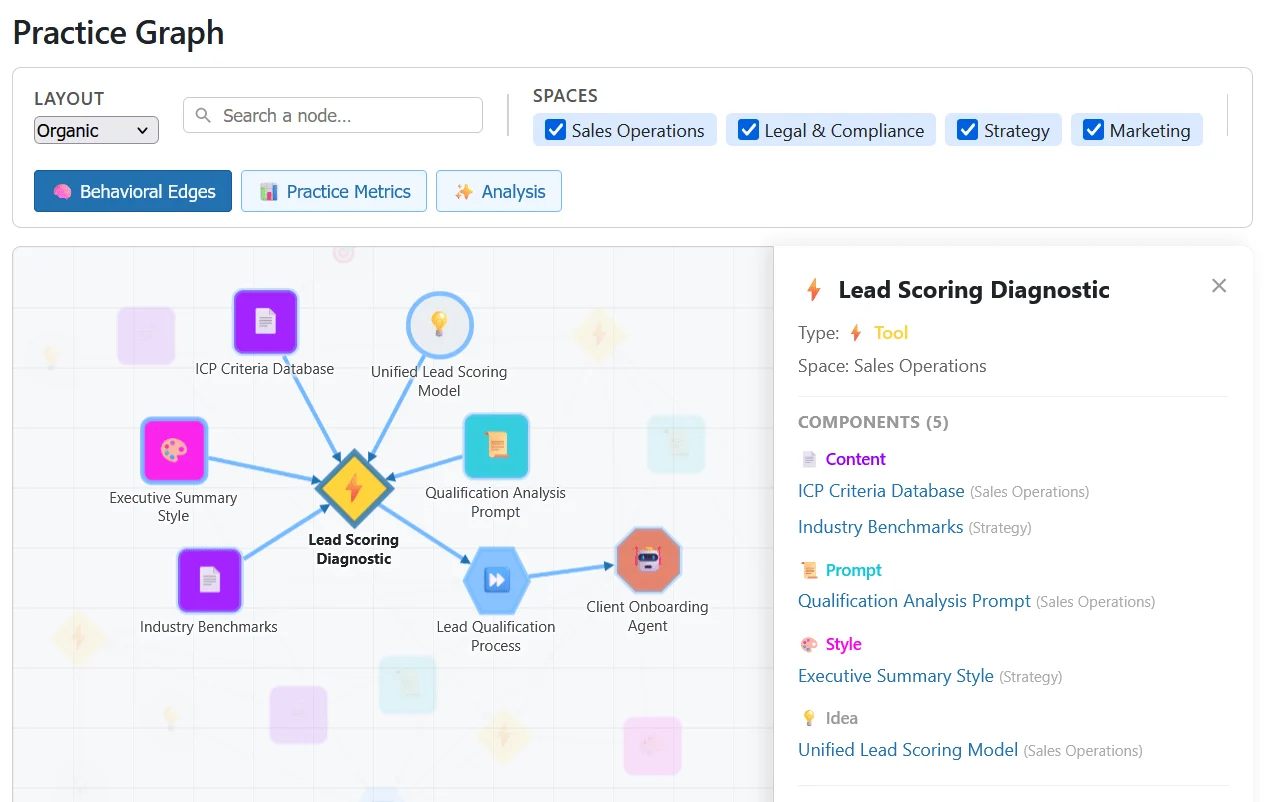Uncheck the Strategy space checkbox
1264x802 pixels.
(x=967, y=130)
